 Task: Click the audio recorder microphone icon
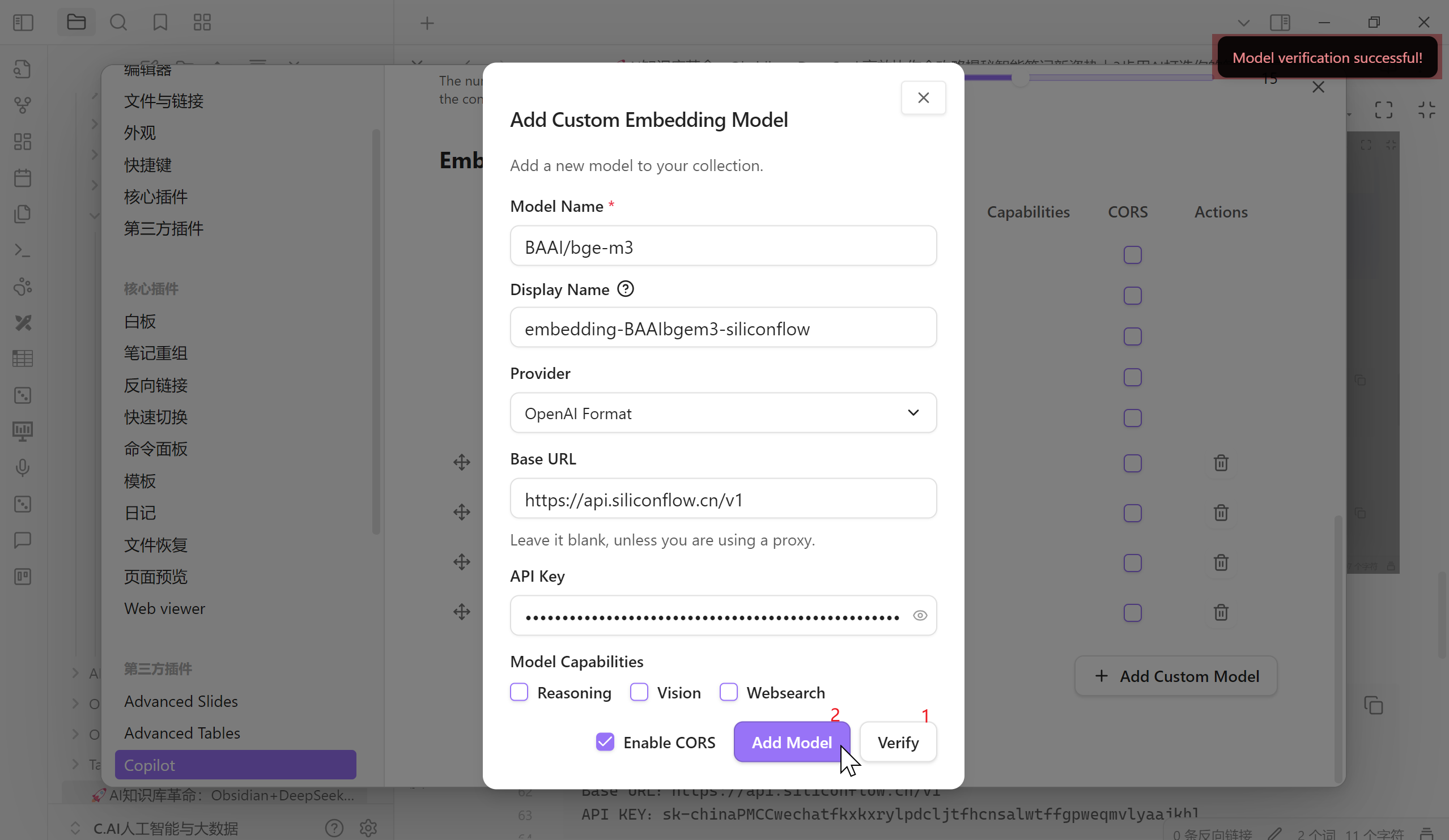(x=23, y=468)
